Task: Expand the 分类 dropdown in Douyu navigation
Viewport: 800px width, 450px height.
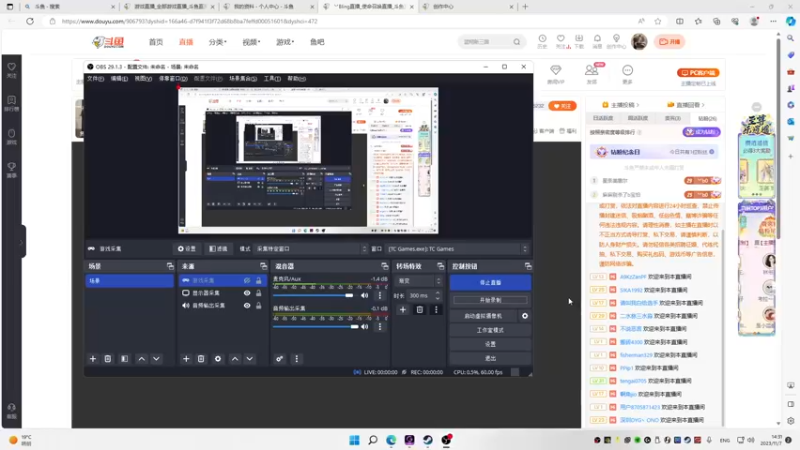Action: 217,42
